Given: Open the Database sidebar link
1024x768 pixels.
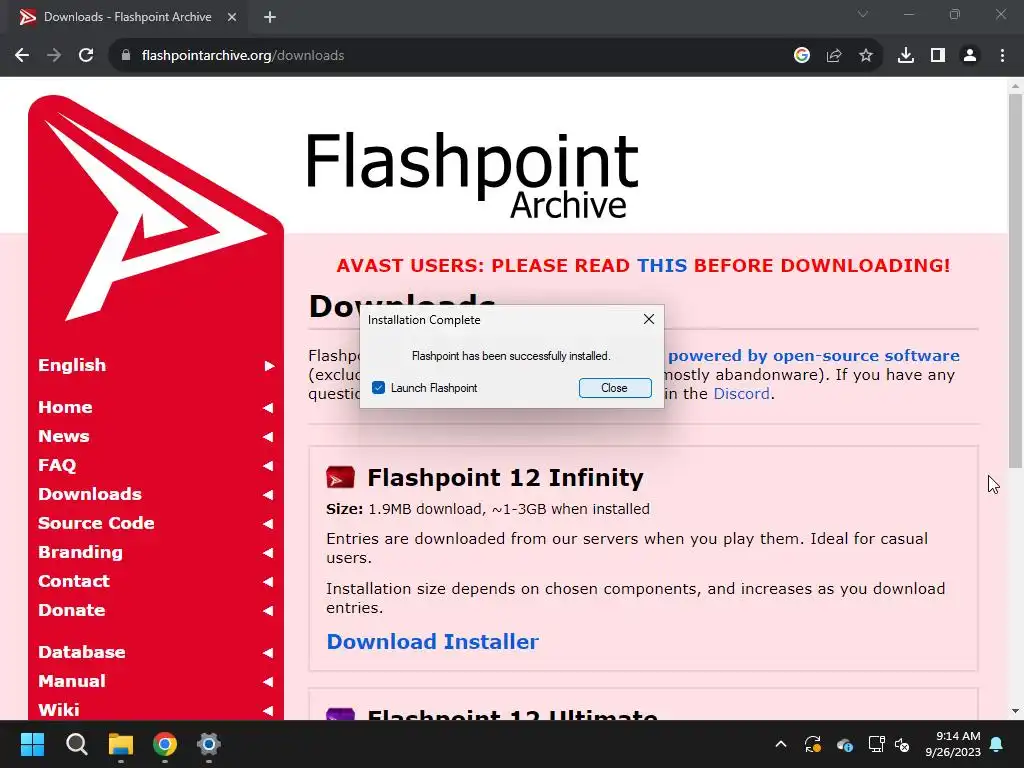Looking at the screenshot, I should coord(82,652).
